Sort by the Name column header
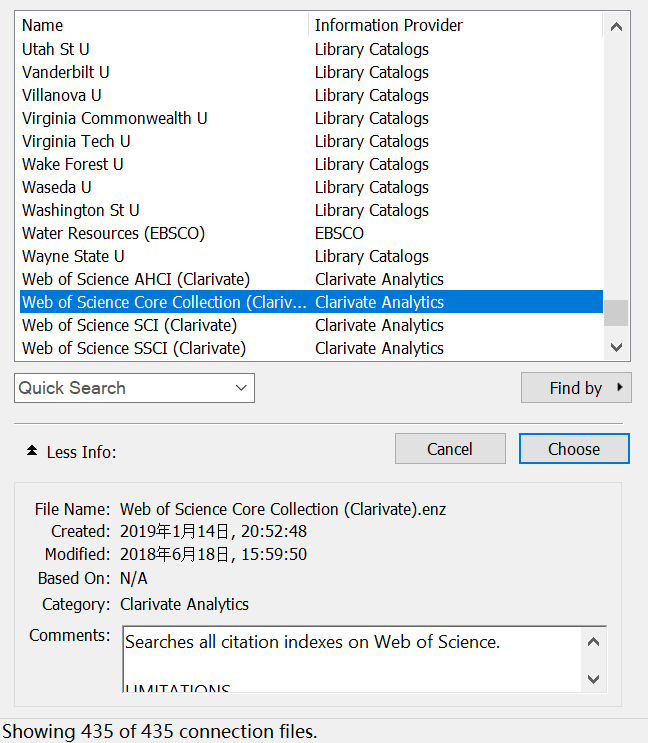 [164, 25]
